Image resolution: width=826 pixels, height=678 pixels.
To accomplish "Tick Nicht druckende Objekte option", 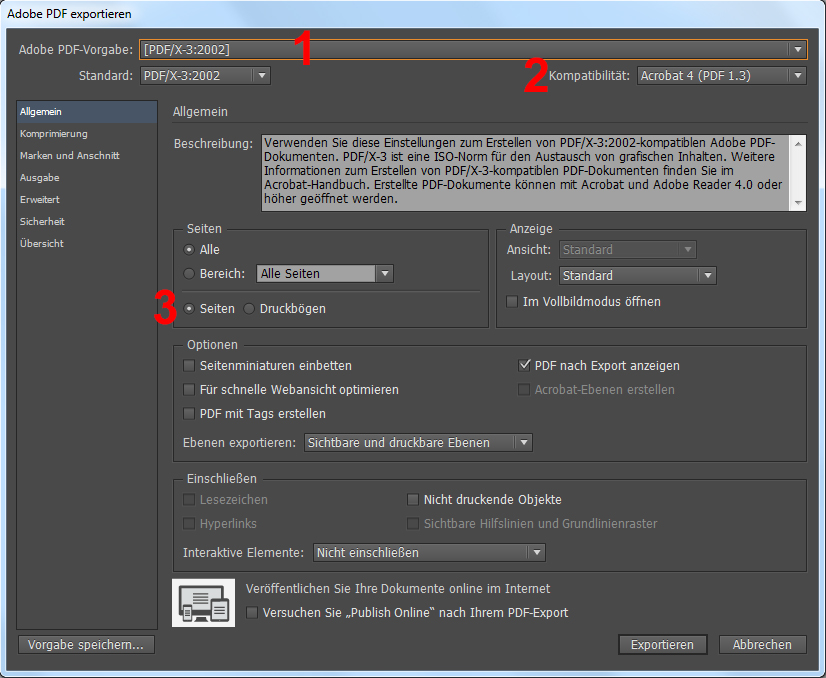I will click(x=413, y=500).
